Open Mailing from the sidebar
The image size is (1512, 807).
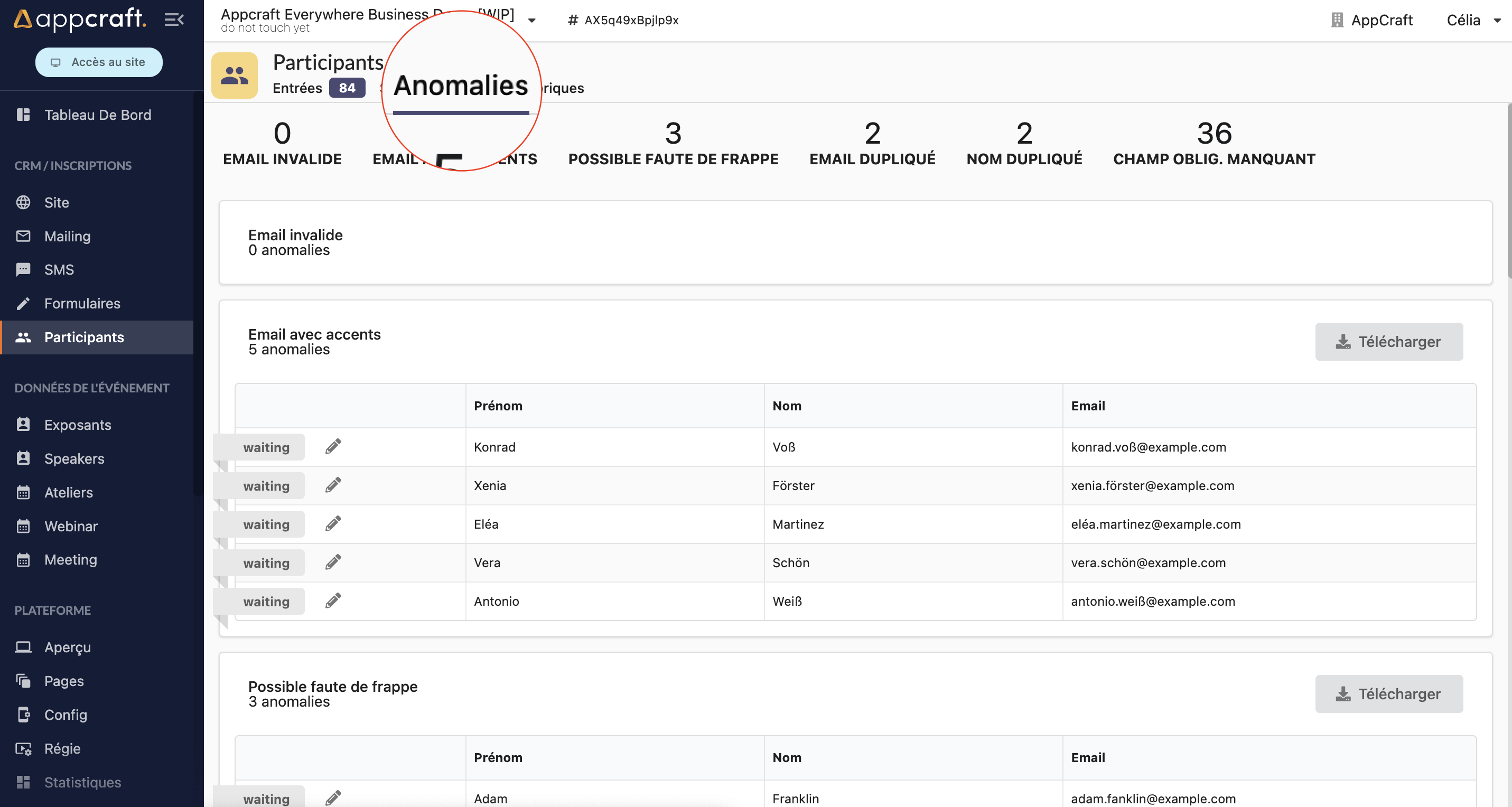point(68,236)
